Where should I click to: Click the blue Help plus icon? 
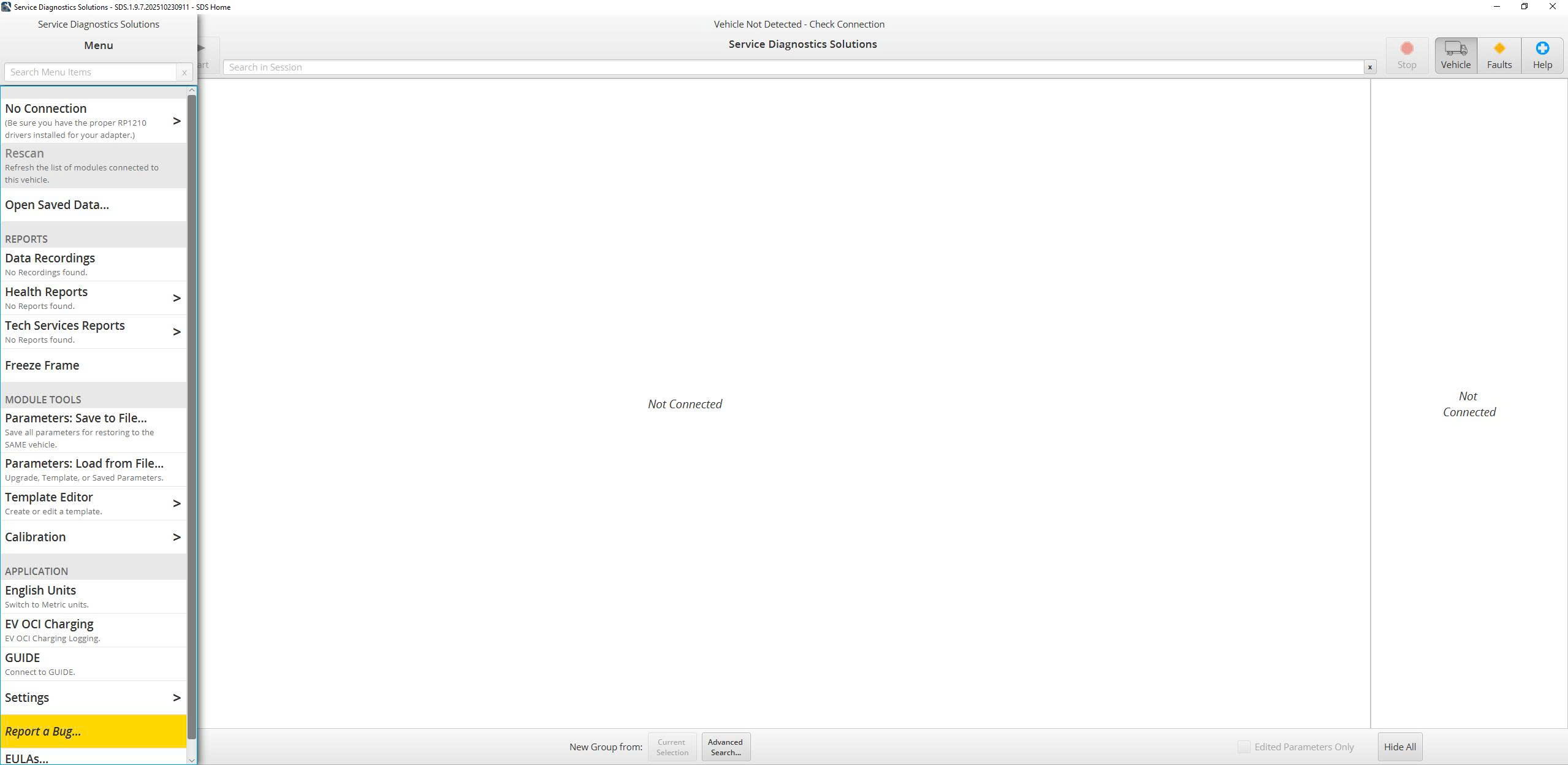1542,48
